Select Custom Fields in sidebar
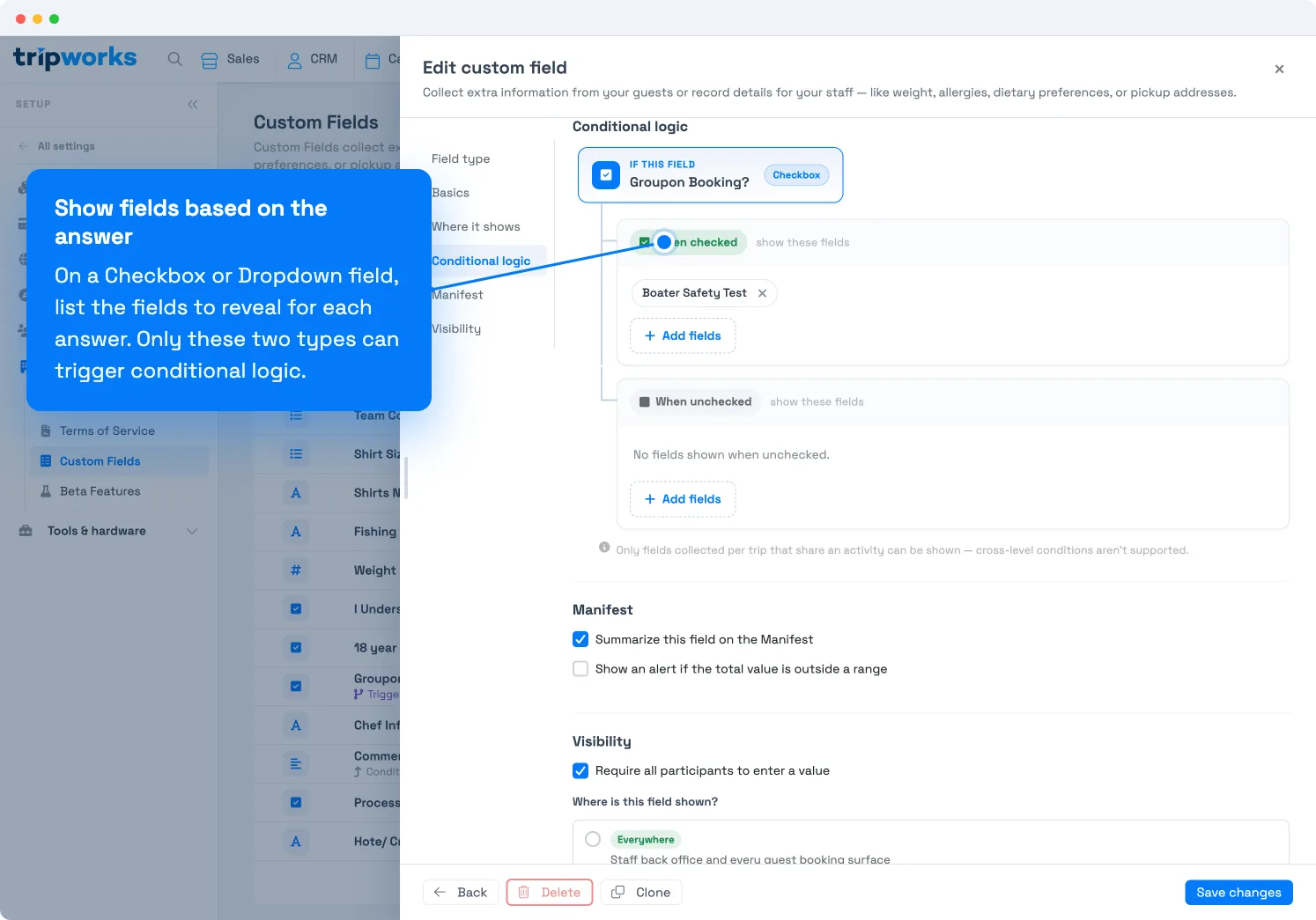Viewport: 1316px width, 920px height. click(x=120, y=461)
